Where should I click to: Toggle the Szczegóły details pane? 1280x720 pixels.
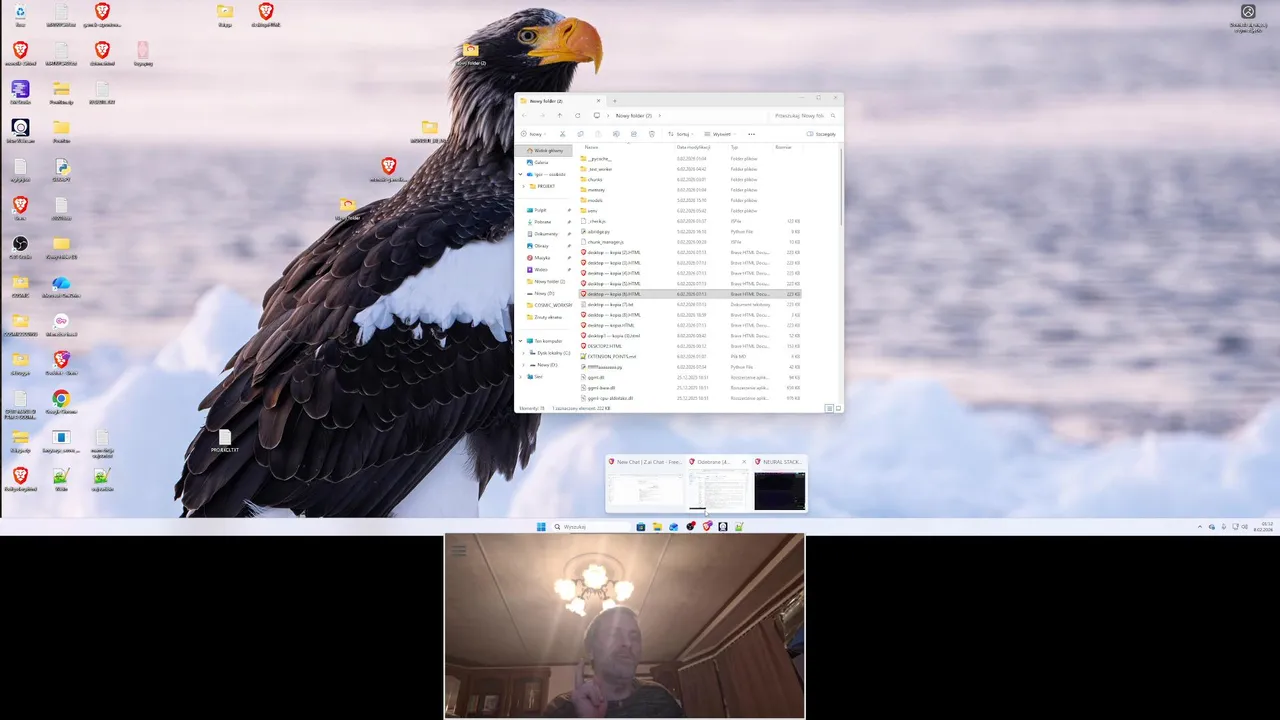point(821,134)
